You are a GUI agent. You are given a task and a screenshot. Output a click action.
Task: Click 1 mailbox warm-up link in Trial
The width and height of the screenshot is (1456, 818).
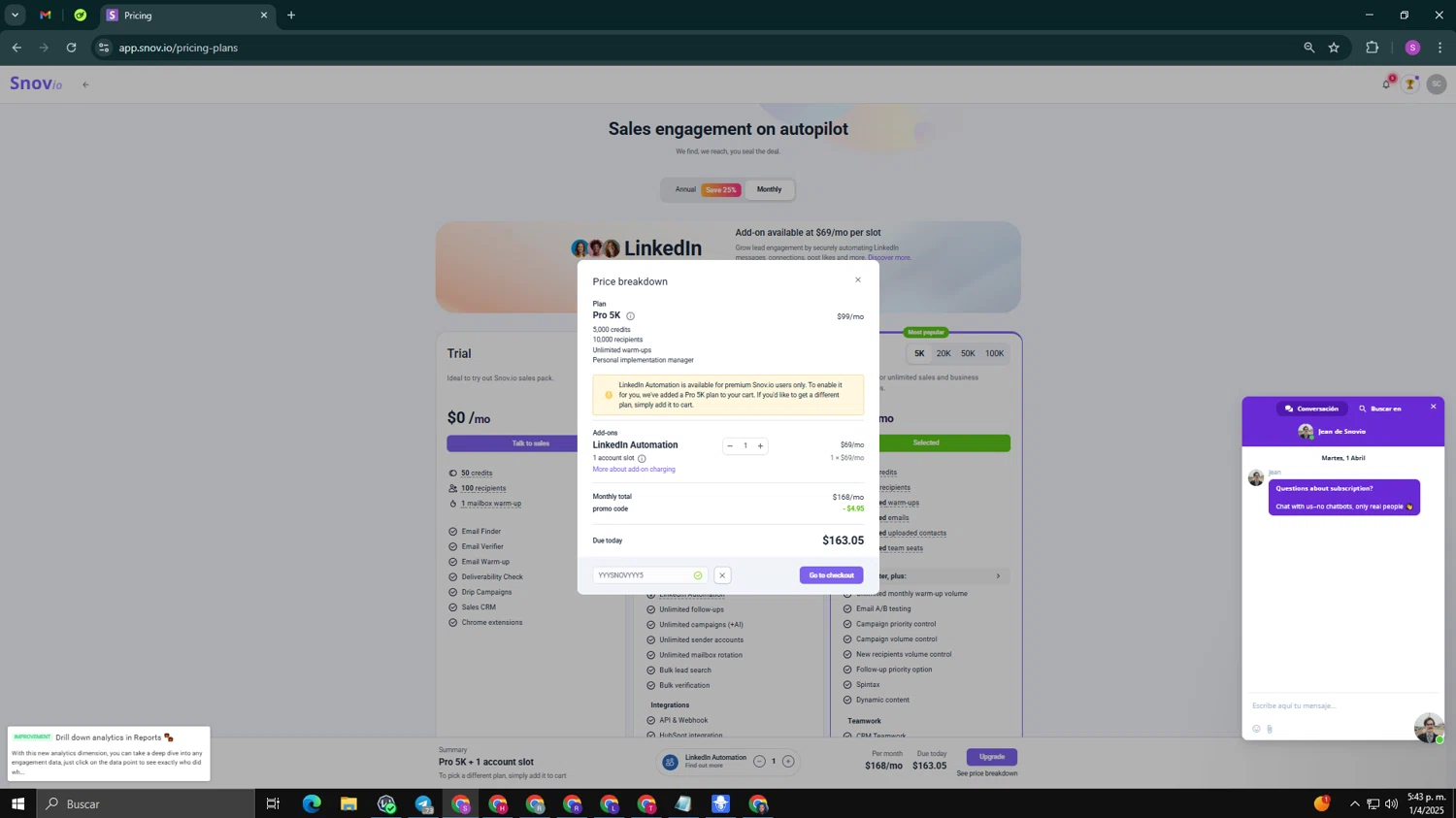(x=491, y=504)
